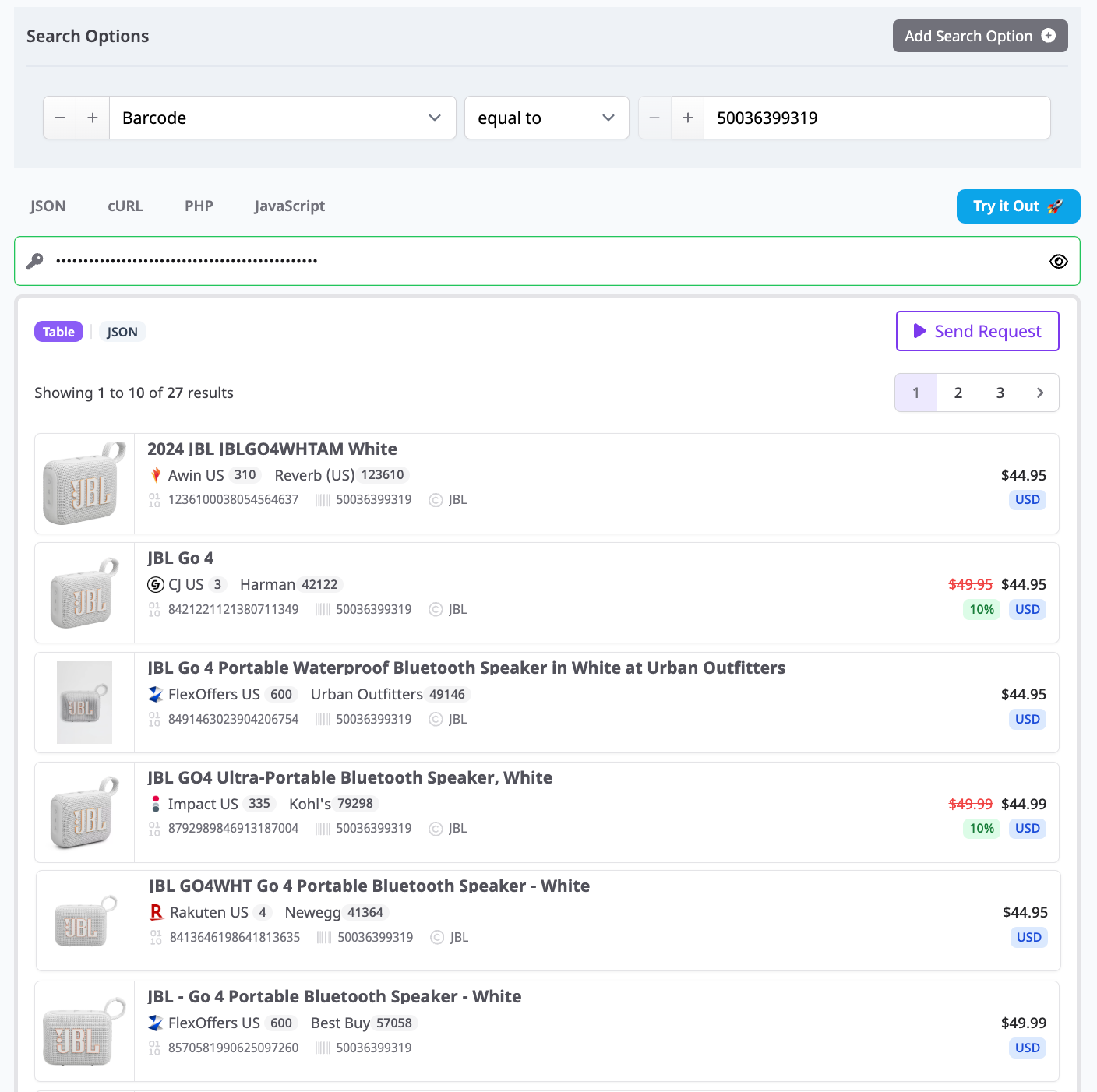Click the Kohl's 79298 merchant label
The width and height of the screenshot is (1097, 1092).
click(333, 804)
